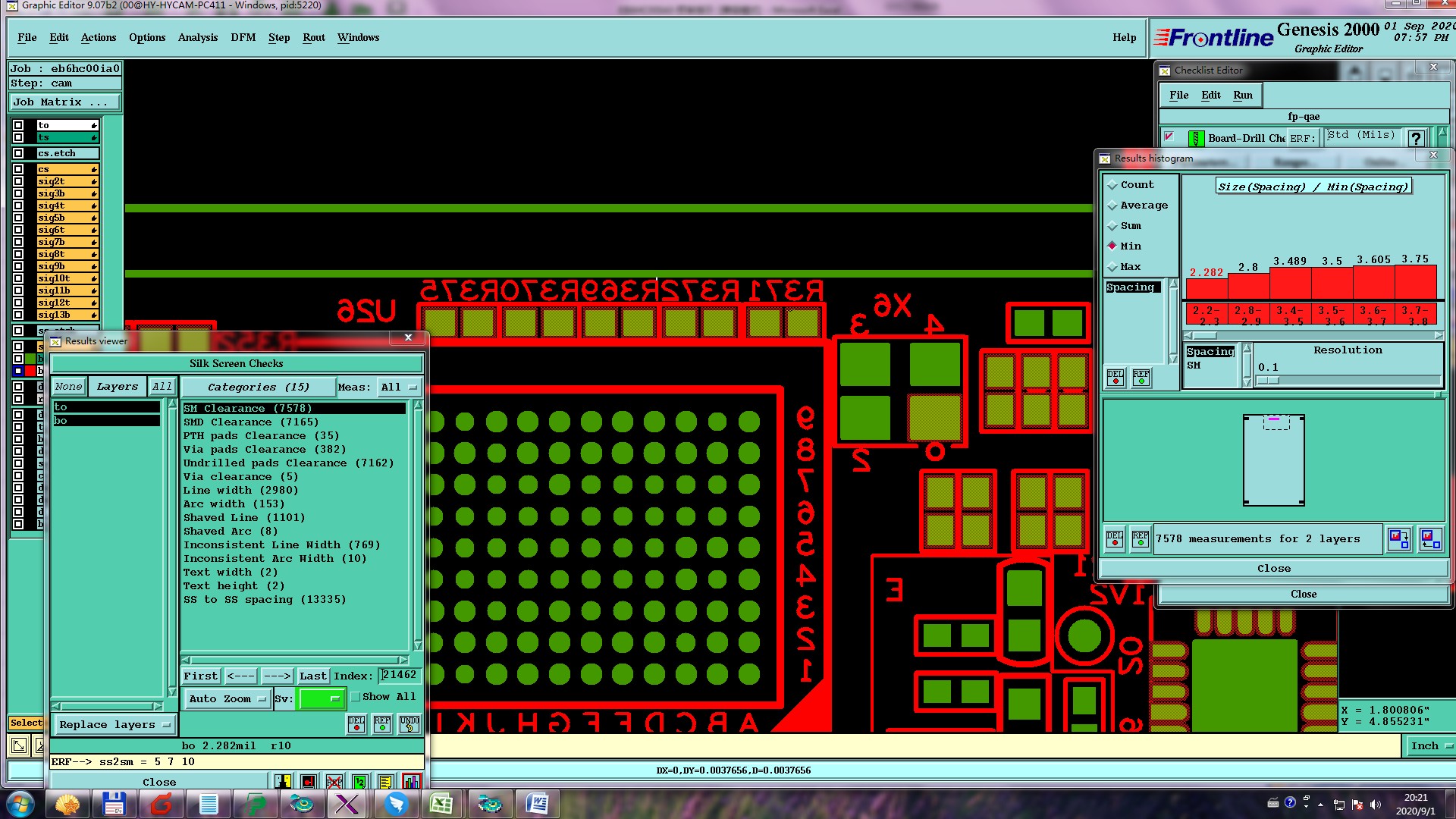Open the DFM menu

[x=243, y=37]
